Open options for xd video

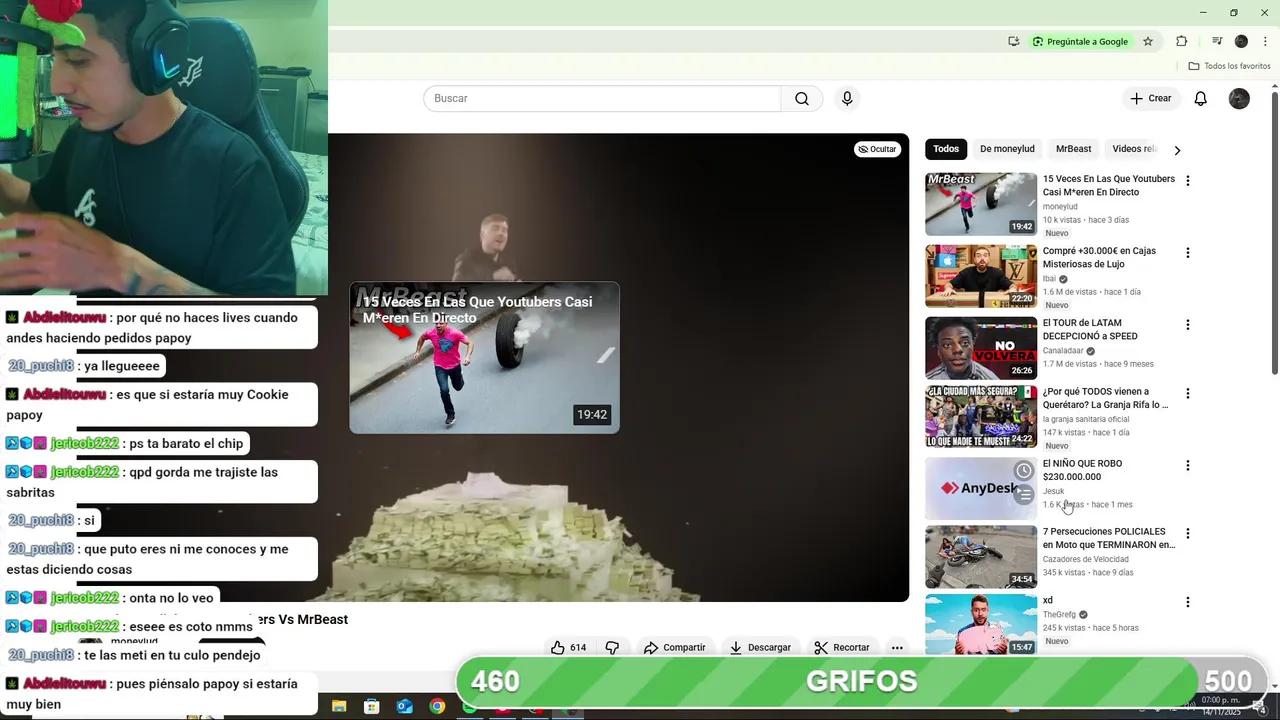point(1188,602)
